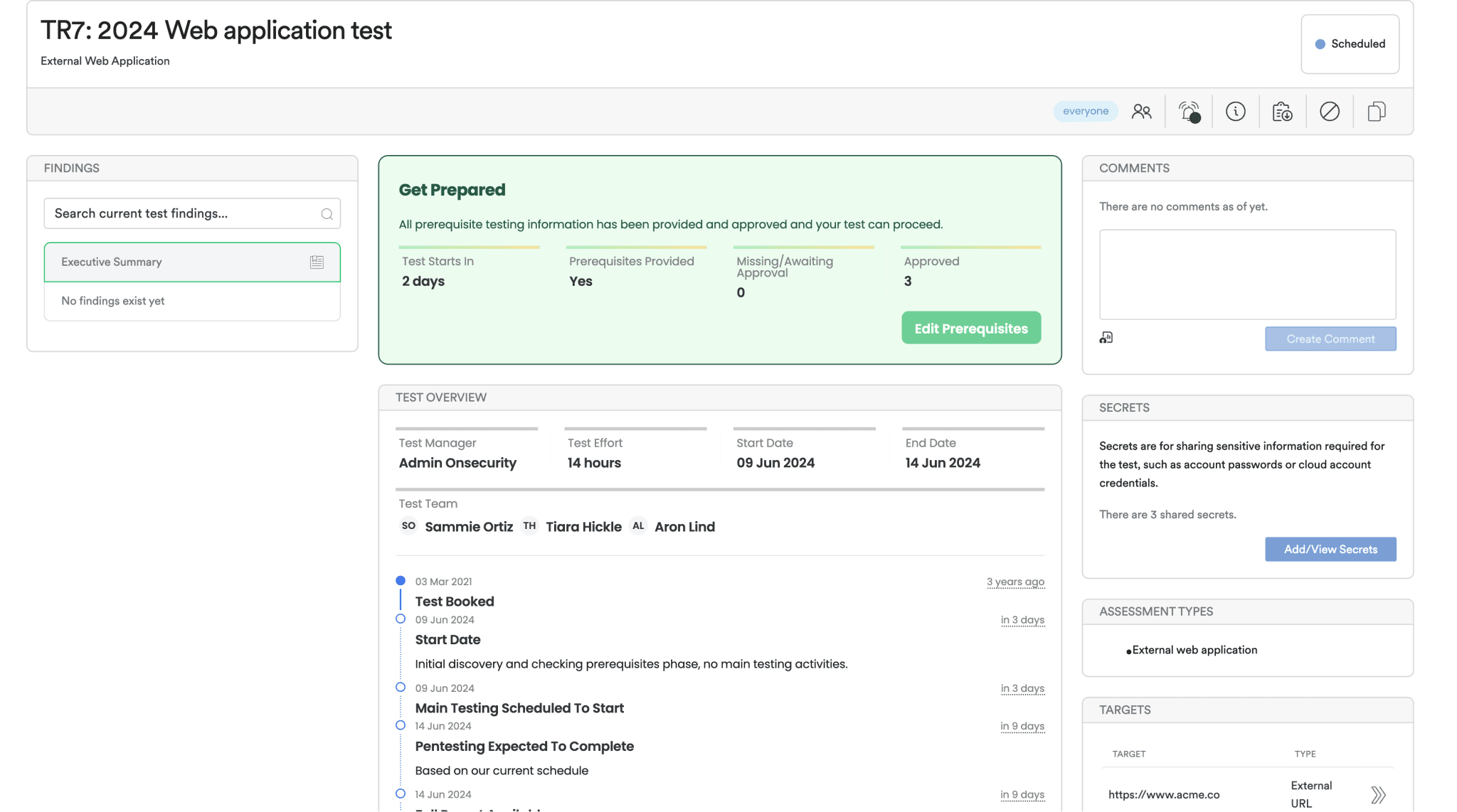1457x812 pixels.
Task: Open Add/View Secrets
Action: (1330, 549)
